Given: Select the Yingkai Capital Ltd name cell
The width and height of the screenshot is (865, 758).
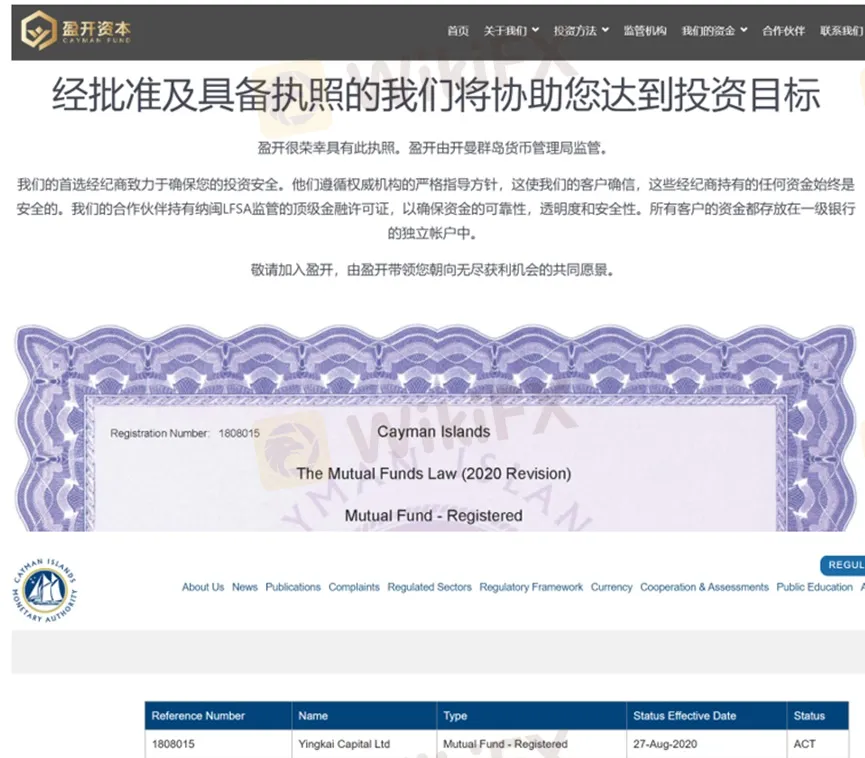Looking at the screenshot, I should pyautogui.click(x=364, y=744).
